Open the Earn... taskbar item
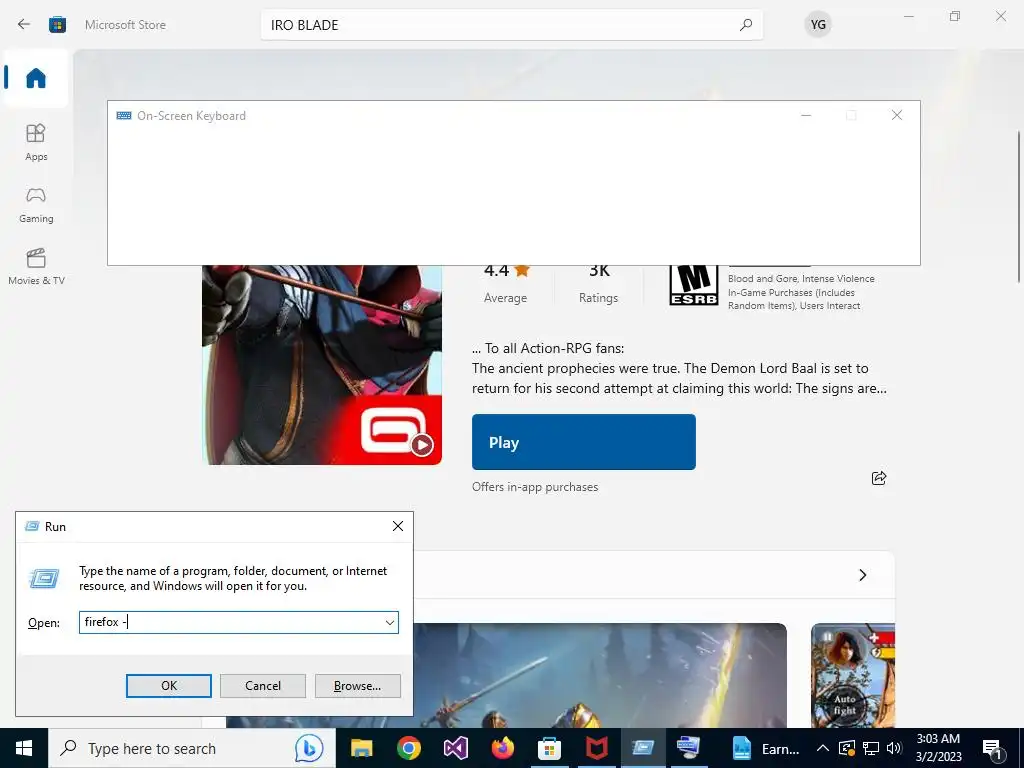Viewport: 1024px width, 768px height. [765, 748]
